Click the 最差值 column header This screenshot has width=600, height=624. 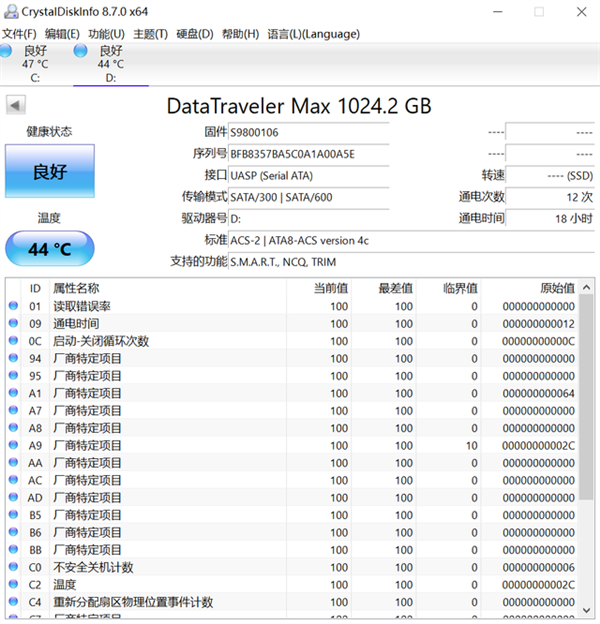(x=384, y=288)
